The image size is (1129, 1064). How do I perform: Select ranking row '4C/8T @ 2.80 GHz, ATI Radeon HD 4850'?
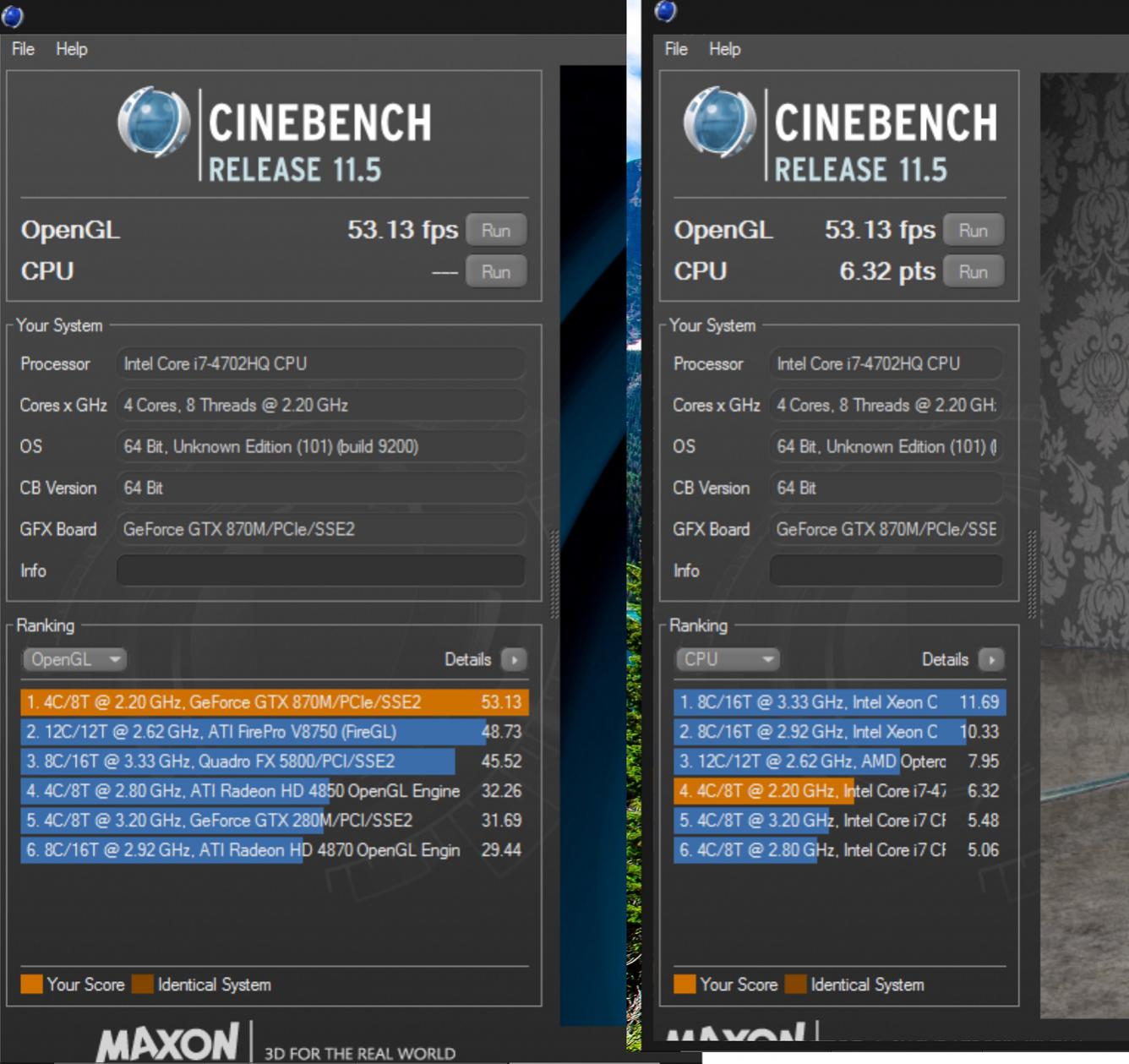click(275, 791)
